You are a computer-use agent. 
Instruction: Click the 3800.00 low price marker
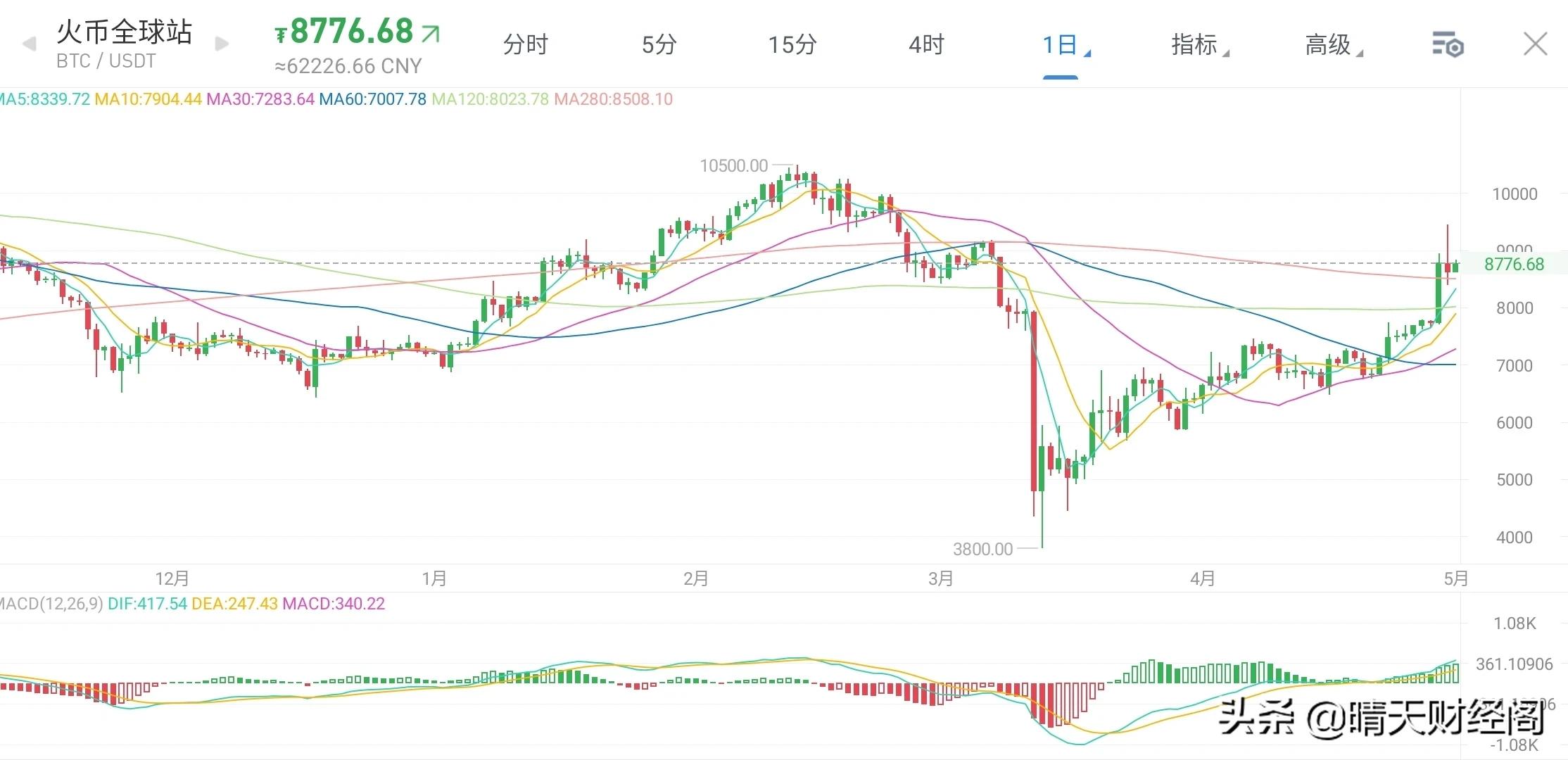pos(982,549)
